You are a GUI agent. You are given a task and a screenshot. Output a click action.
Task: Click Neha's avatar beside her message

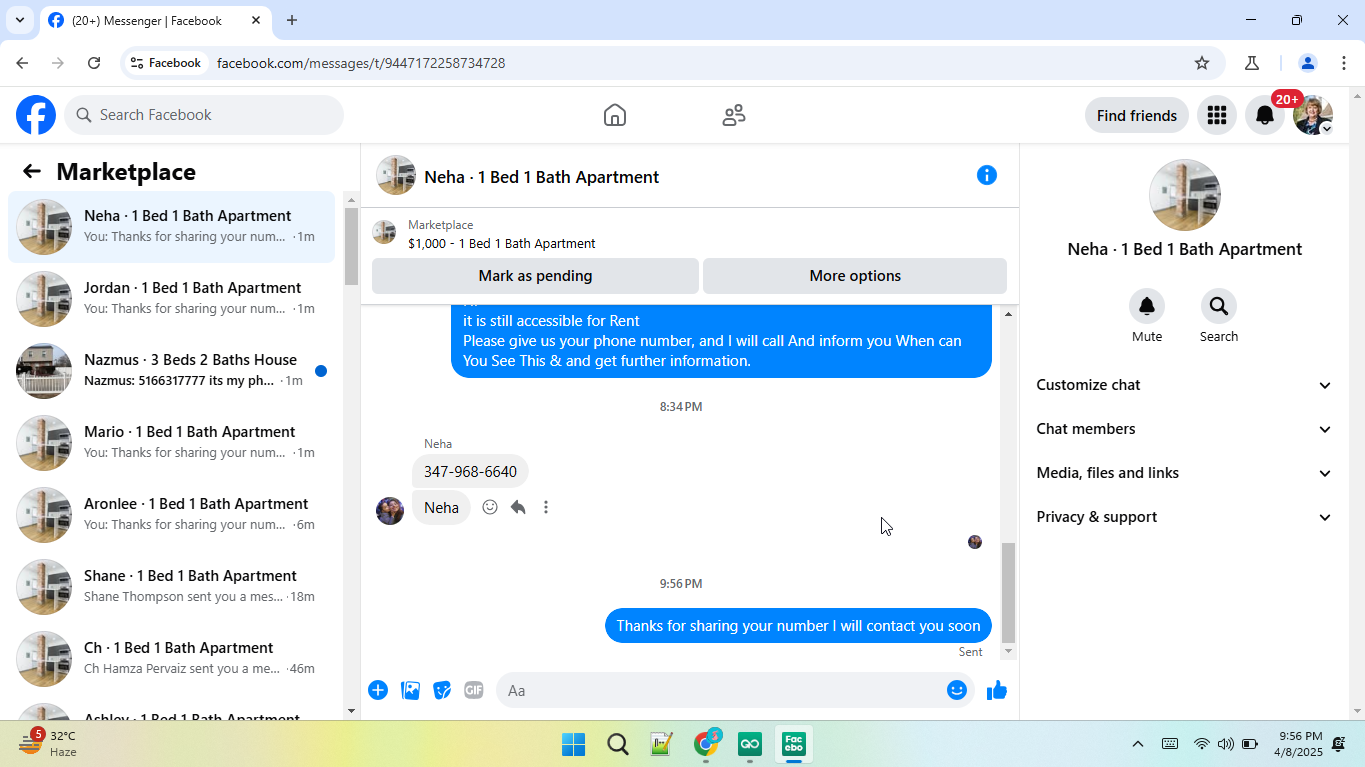[390, 510]
